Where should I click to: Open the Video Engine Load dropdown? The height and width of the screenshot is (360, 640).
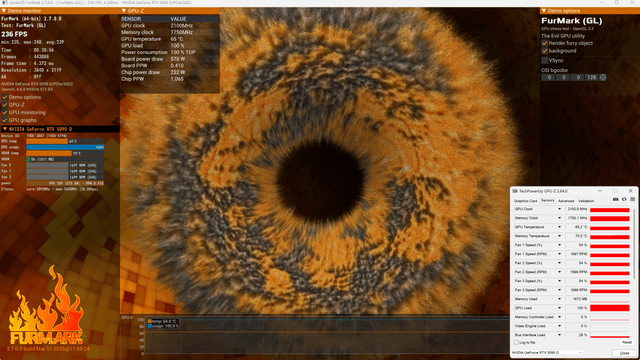(559, 326)
